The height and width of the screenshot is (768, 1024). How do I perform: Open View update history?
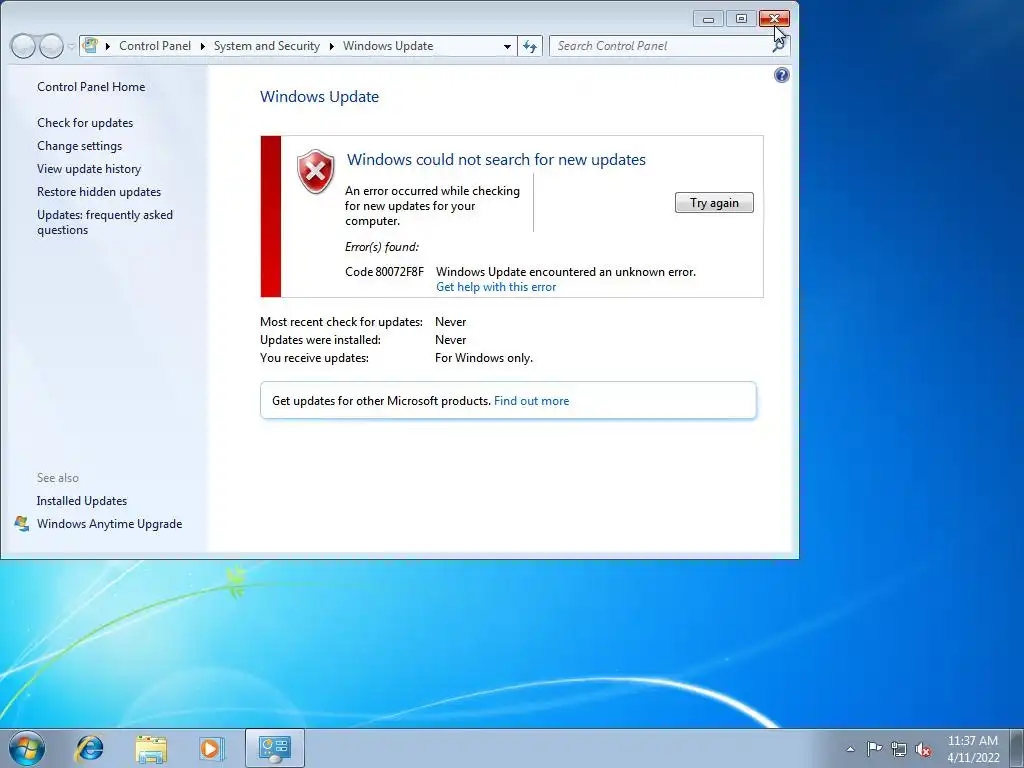coord(89,168)
